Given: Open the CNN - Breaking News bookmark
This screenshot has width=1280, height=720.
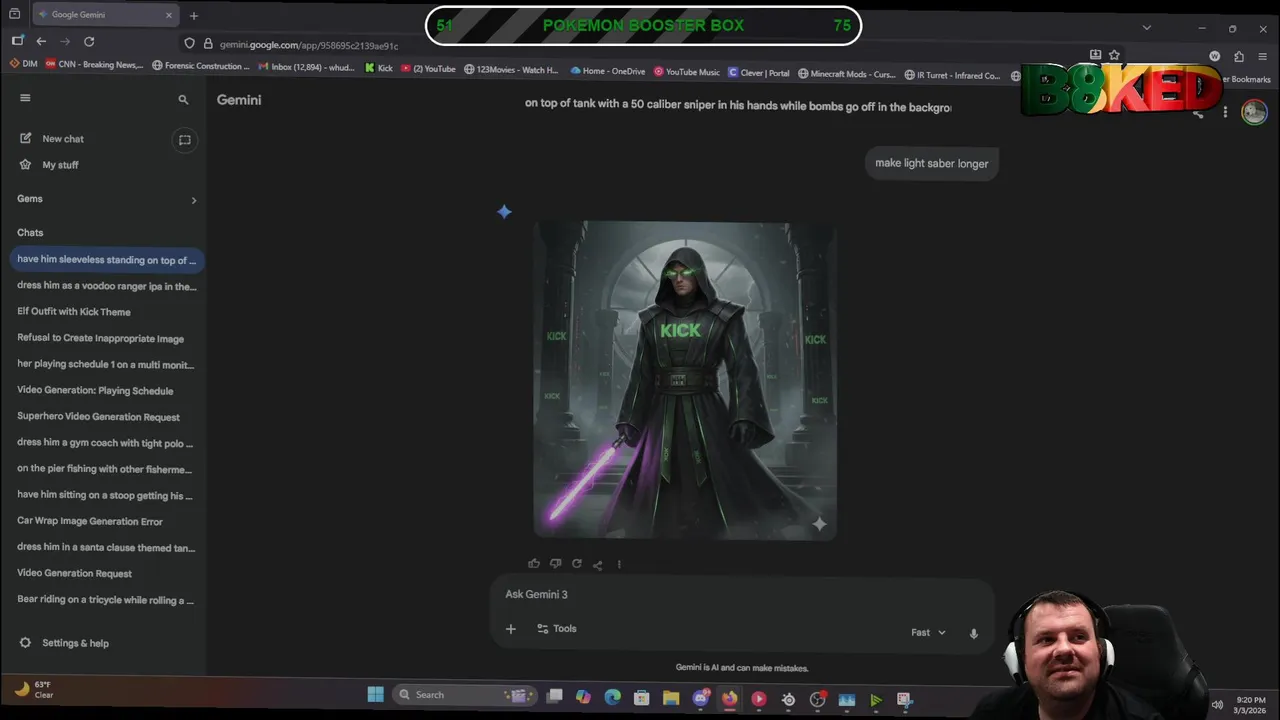Looking at the screenshot, I should coord(94,66).
